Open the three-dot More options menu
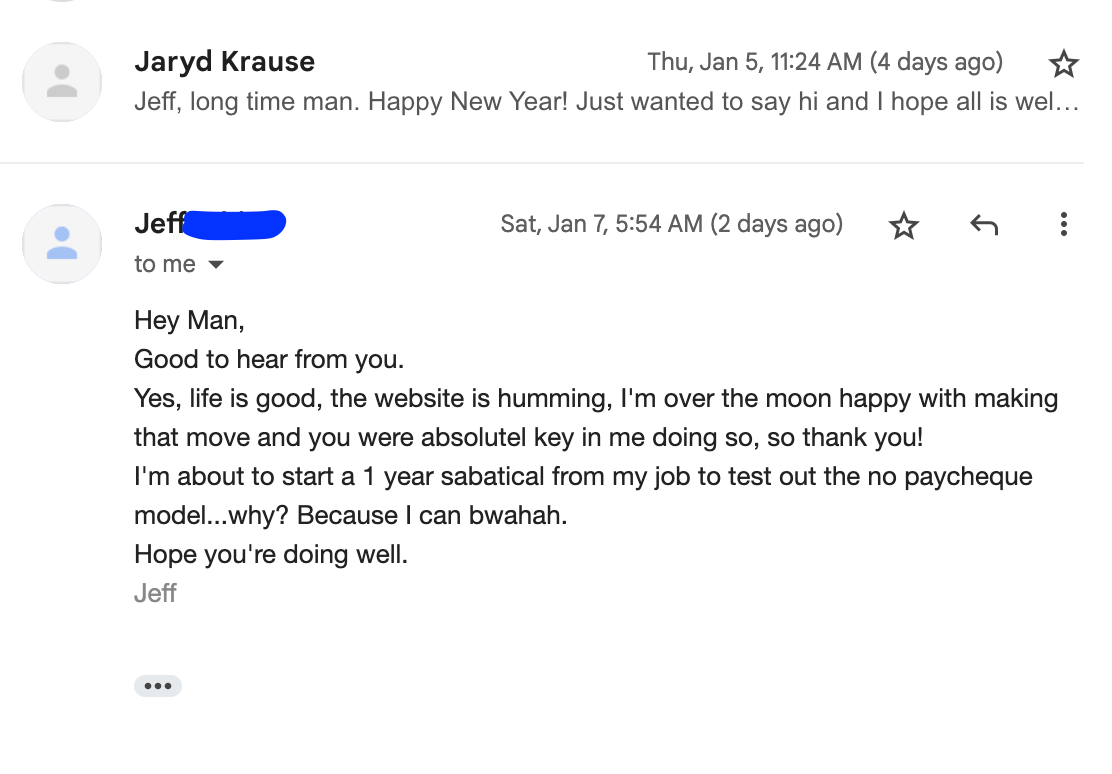Screen dimensions: 1112x774 click(1063, 225)
